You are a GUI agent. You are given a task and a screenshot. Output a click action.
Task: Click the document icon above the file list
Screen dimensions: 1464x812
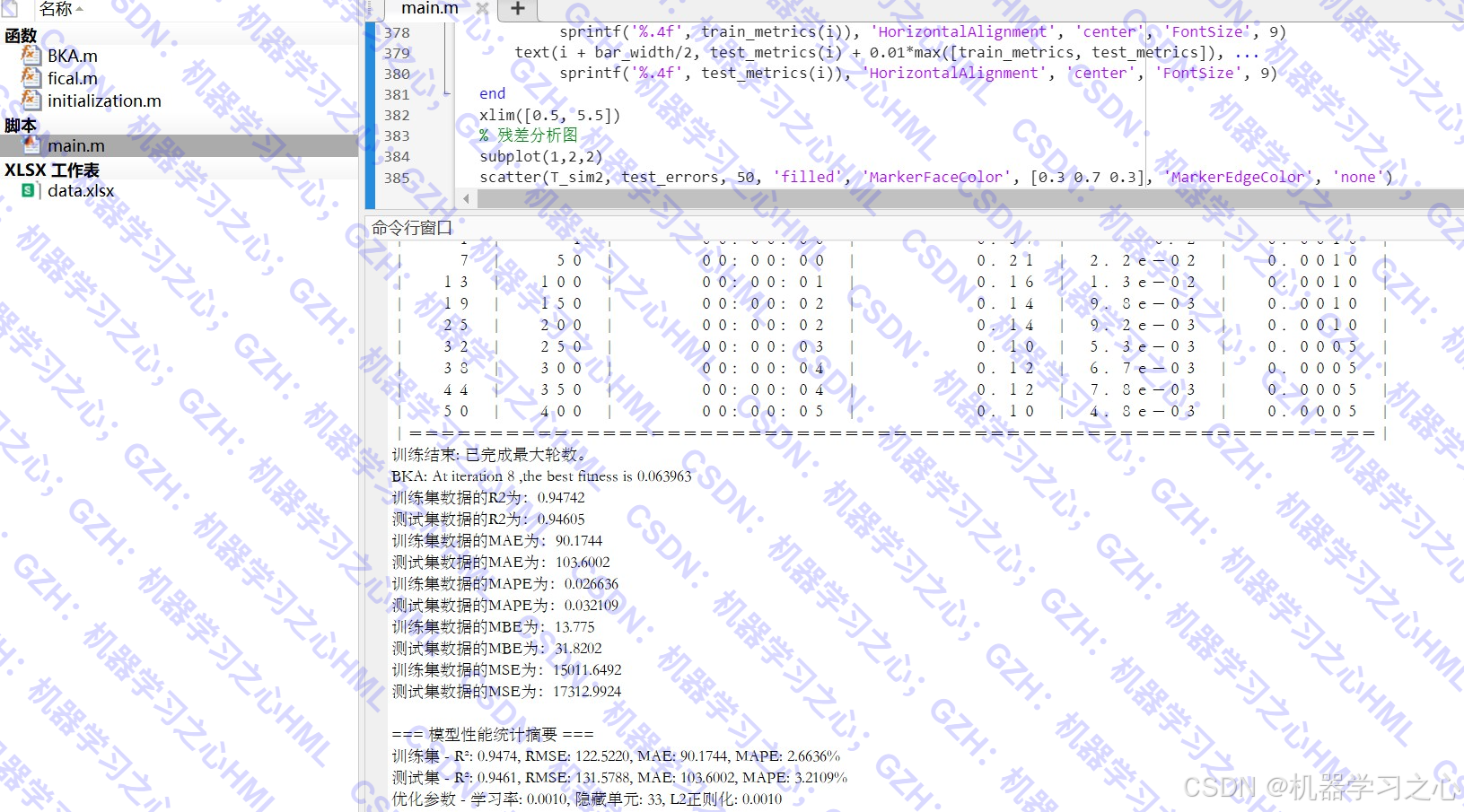tap(9, 8)
